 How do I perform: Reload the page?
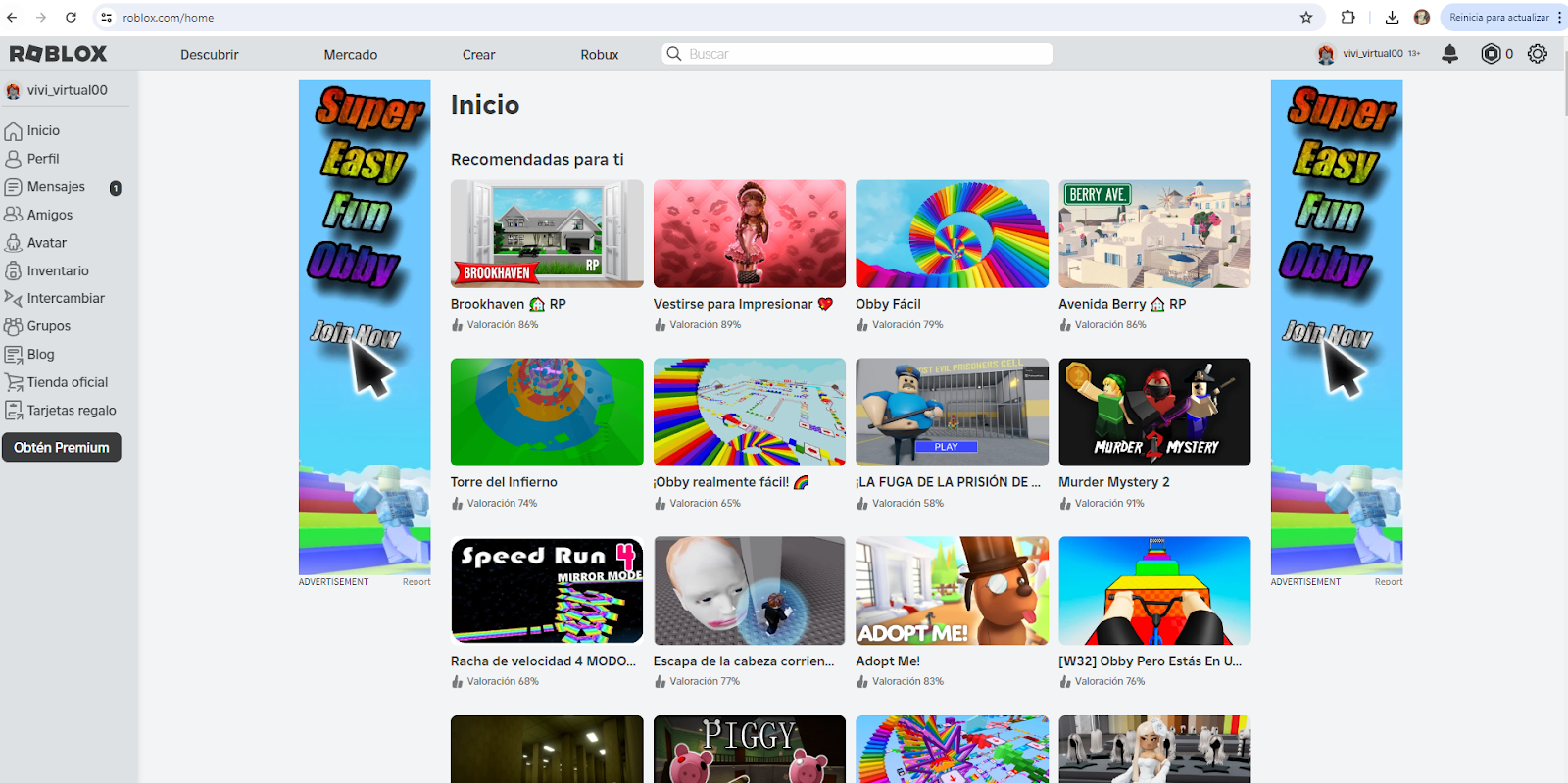[71, 17]
